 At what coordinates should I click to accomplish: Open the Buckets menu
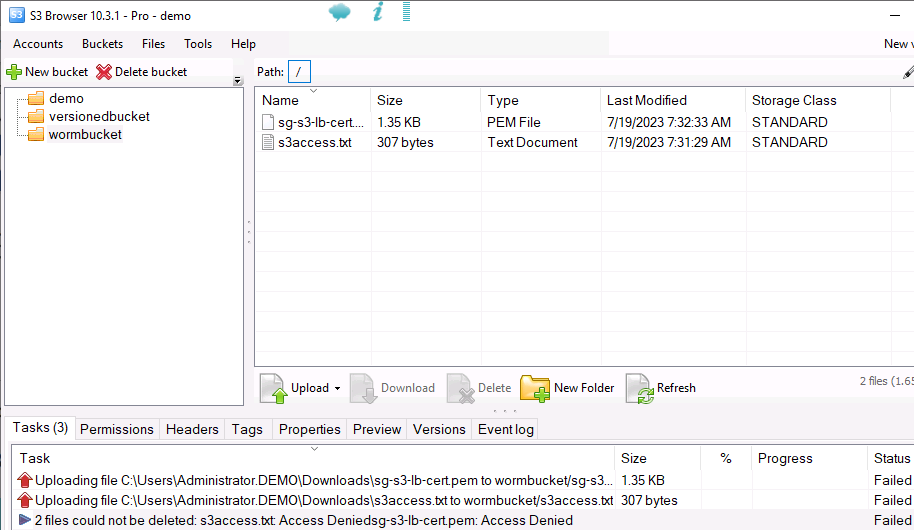103,44
